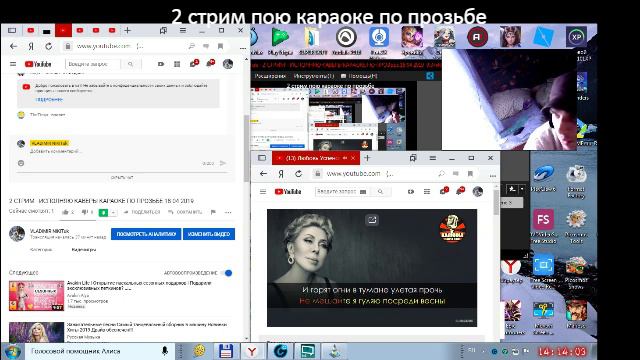The width and height of the screenshot is (640, 360).
Task: Open new tab in left browser
Action: point(127,31)
